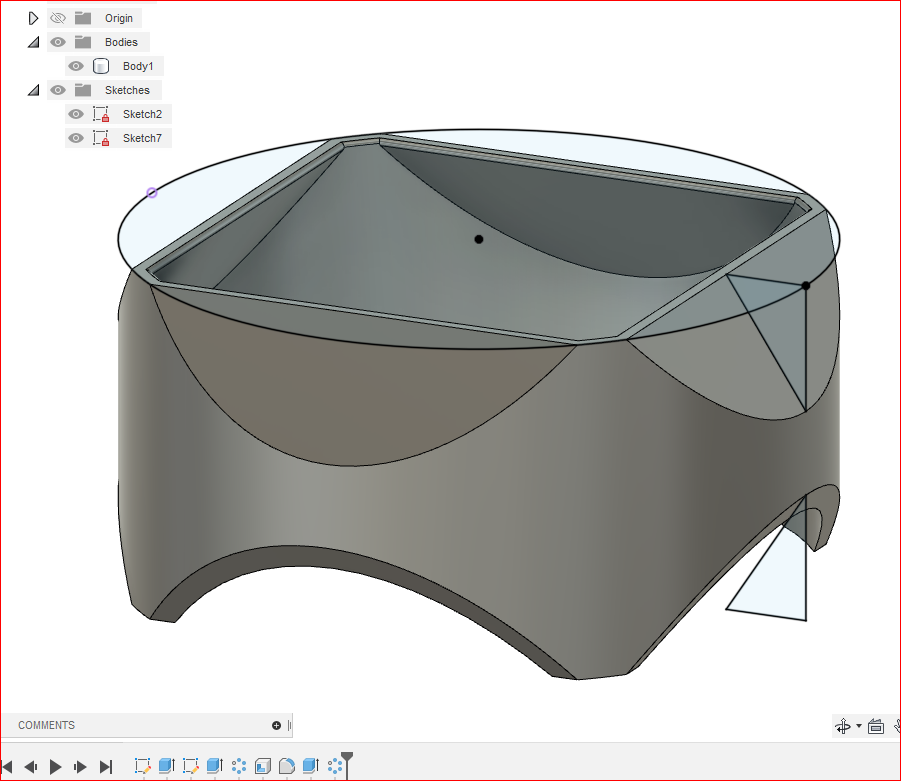This screenshot has width=901, height=781.
Task: Expand the Origin folder in the browser
Action: coord(33,18)
